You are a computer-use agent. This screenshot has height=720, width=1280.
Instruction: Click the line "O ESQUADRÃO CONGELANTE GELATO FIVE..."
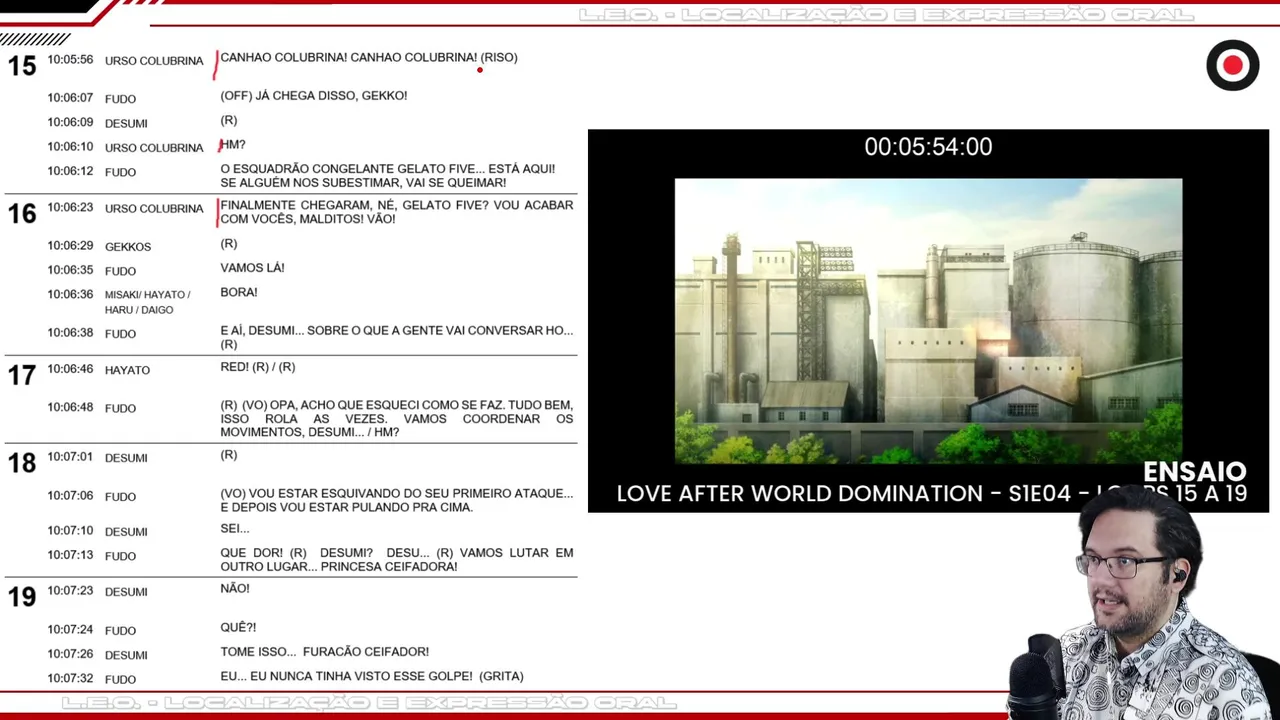coord(387,176)
